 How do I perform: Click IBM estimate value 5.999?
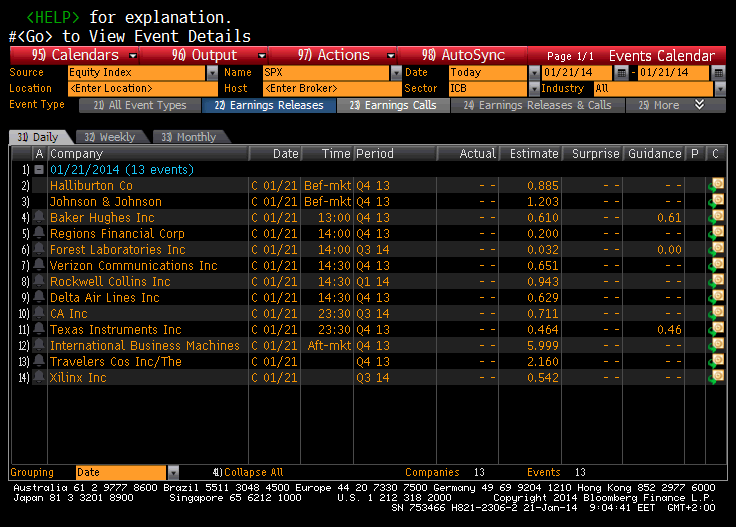pos(543,345)
